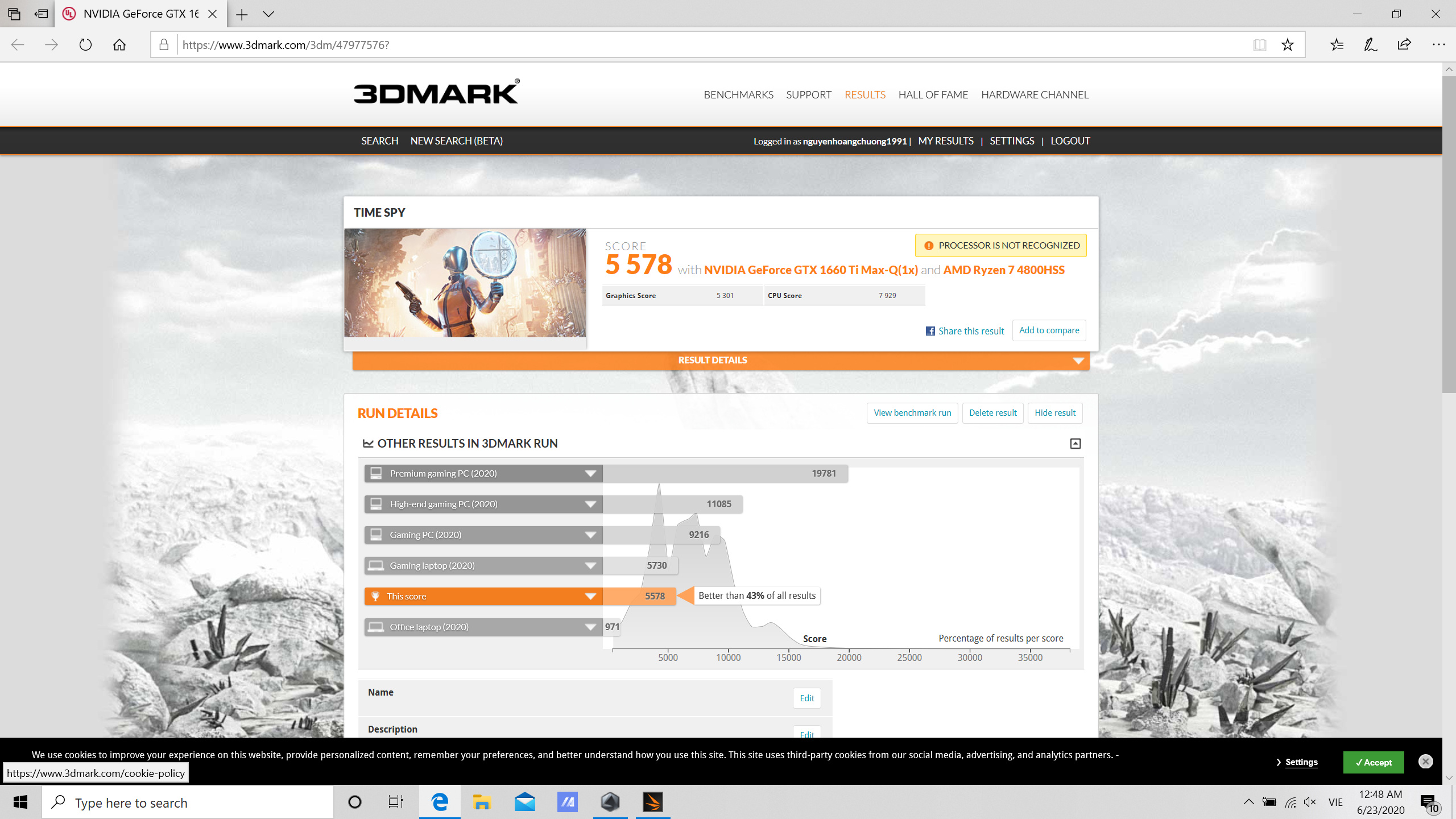
Task: Collapse Other Results in 3DMark Run section
Action: click(1075, 444)
